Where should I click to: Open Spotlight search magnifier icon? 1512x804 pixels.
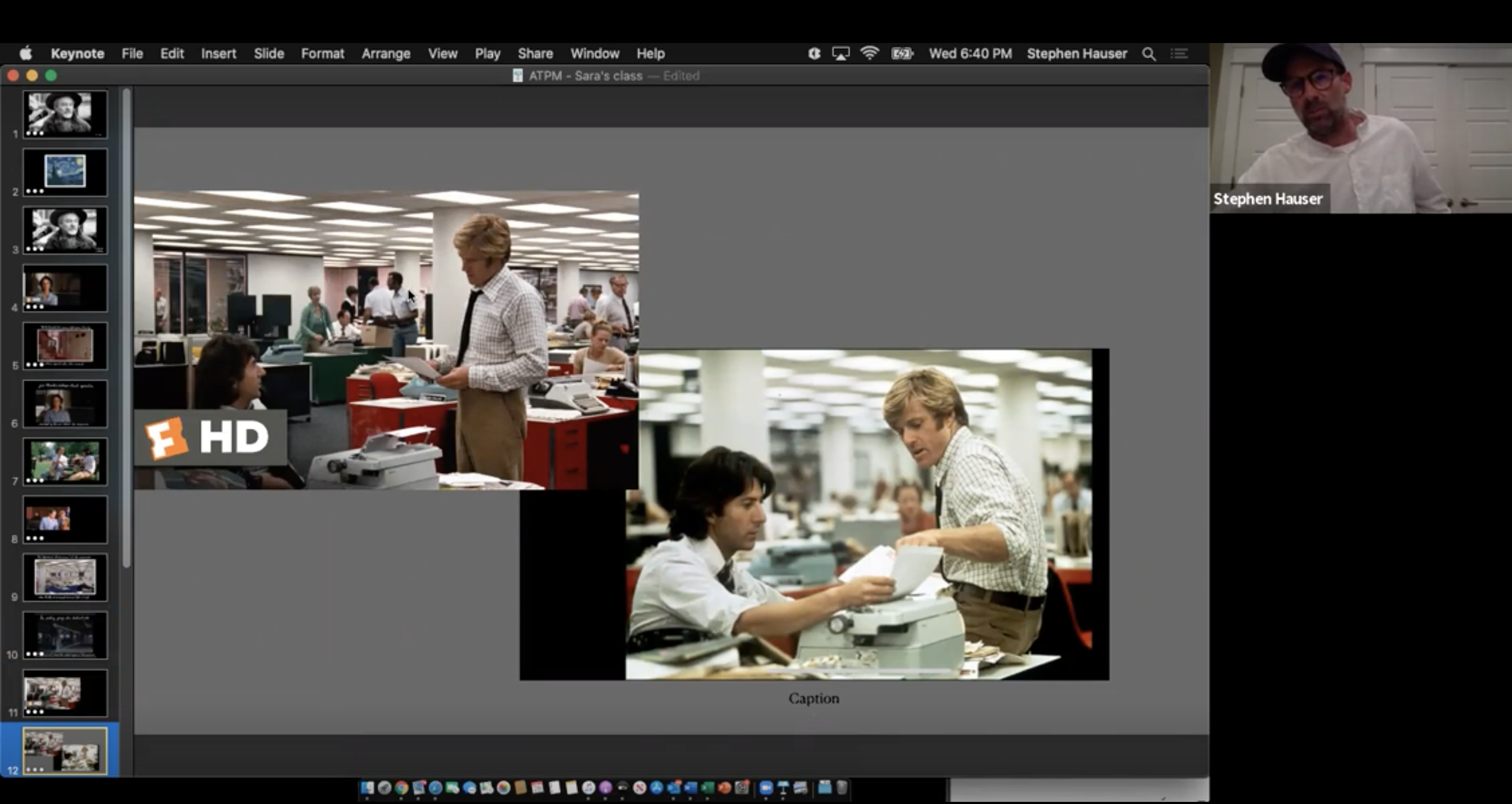[x=1149, y=54]
